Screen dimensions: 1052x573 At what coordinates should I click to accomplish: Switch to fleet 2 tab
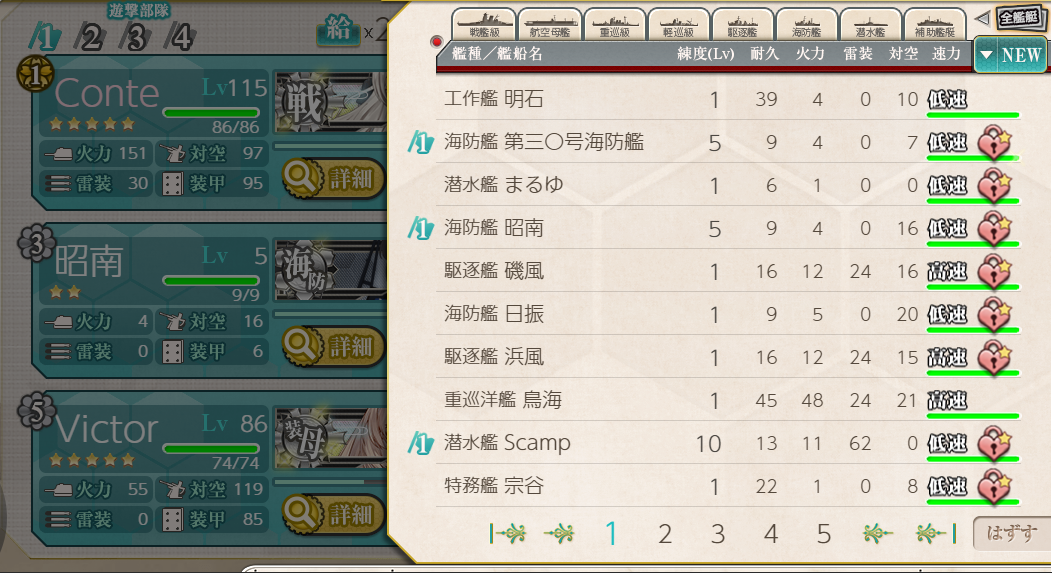[x=91, y=37]
